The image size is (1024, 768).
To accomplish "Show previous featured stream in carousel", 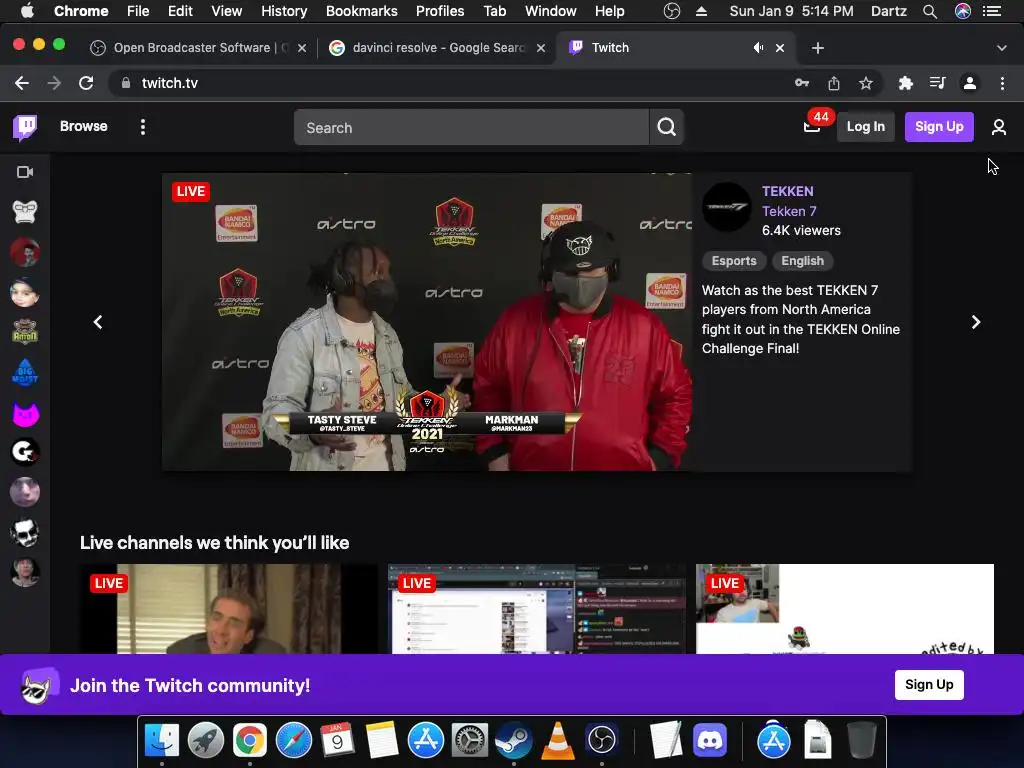I will click(x=98, y=322).
